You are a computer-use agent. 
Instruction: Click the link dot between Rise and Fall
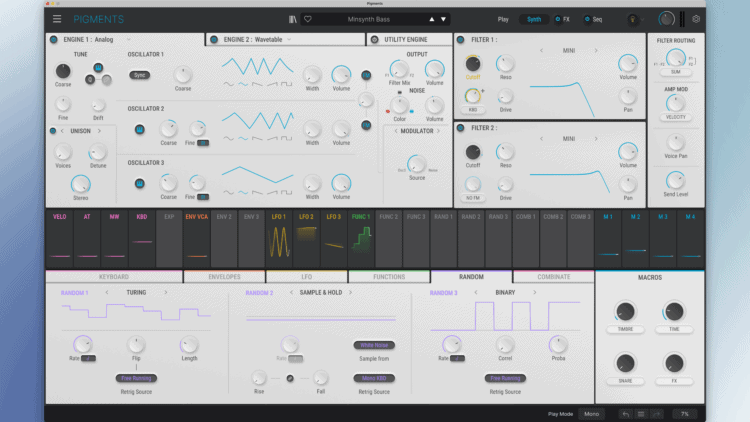pyautogui.click(x=290, y=378)
